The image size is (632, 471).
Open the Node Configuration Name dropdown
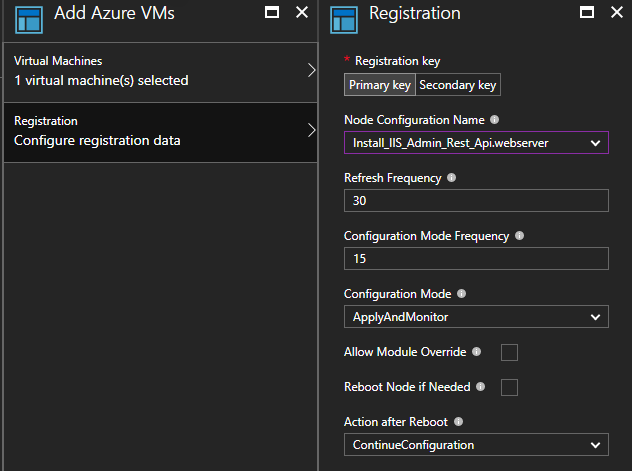click(476, 143)
